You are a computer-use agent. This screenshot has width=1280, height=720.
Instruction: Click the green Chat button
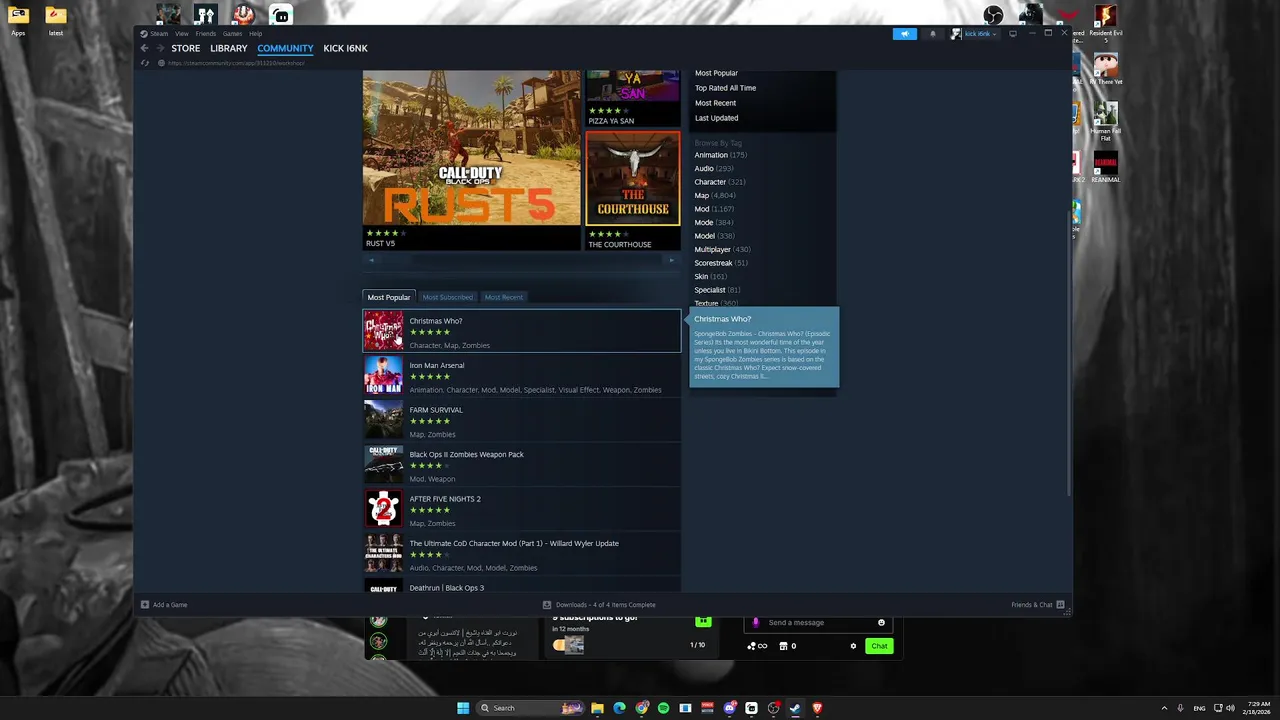[879, 646]
